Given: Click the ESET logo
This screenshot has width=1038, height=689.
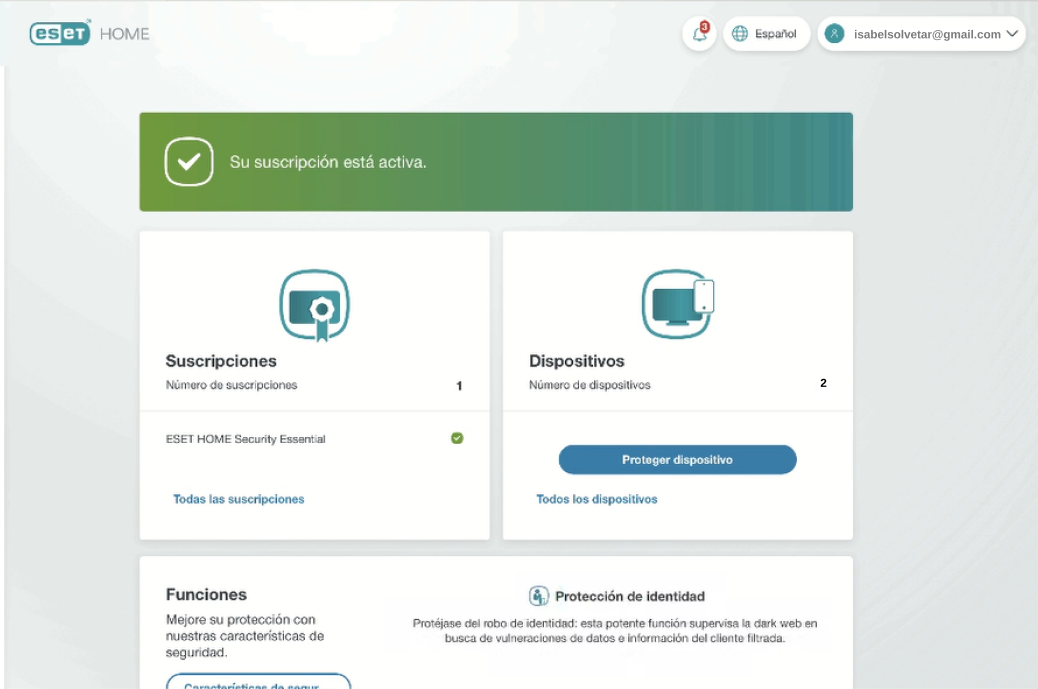Looking at the screenshot, I should [60, 33].
